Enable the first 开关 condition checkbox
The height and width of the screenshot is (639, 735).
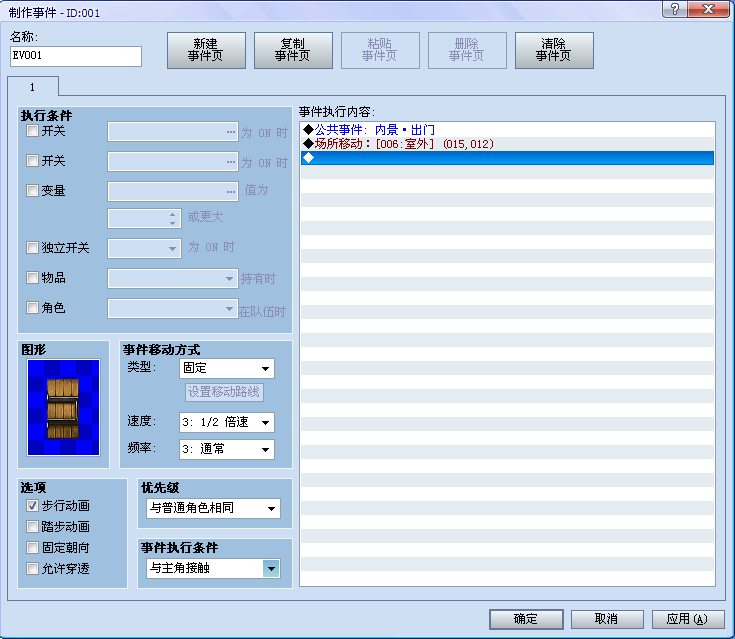[33, 131]
